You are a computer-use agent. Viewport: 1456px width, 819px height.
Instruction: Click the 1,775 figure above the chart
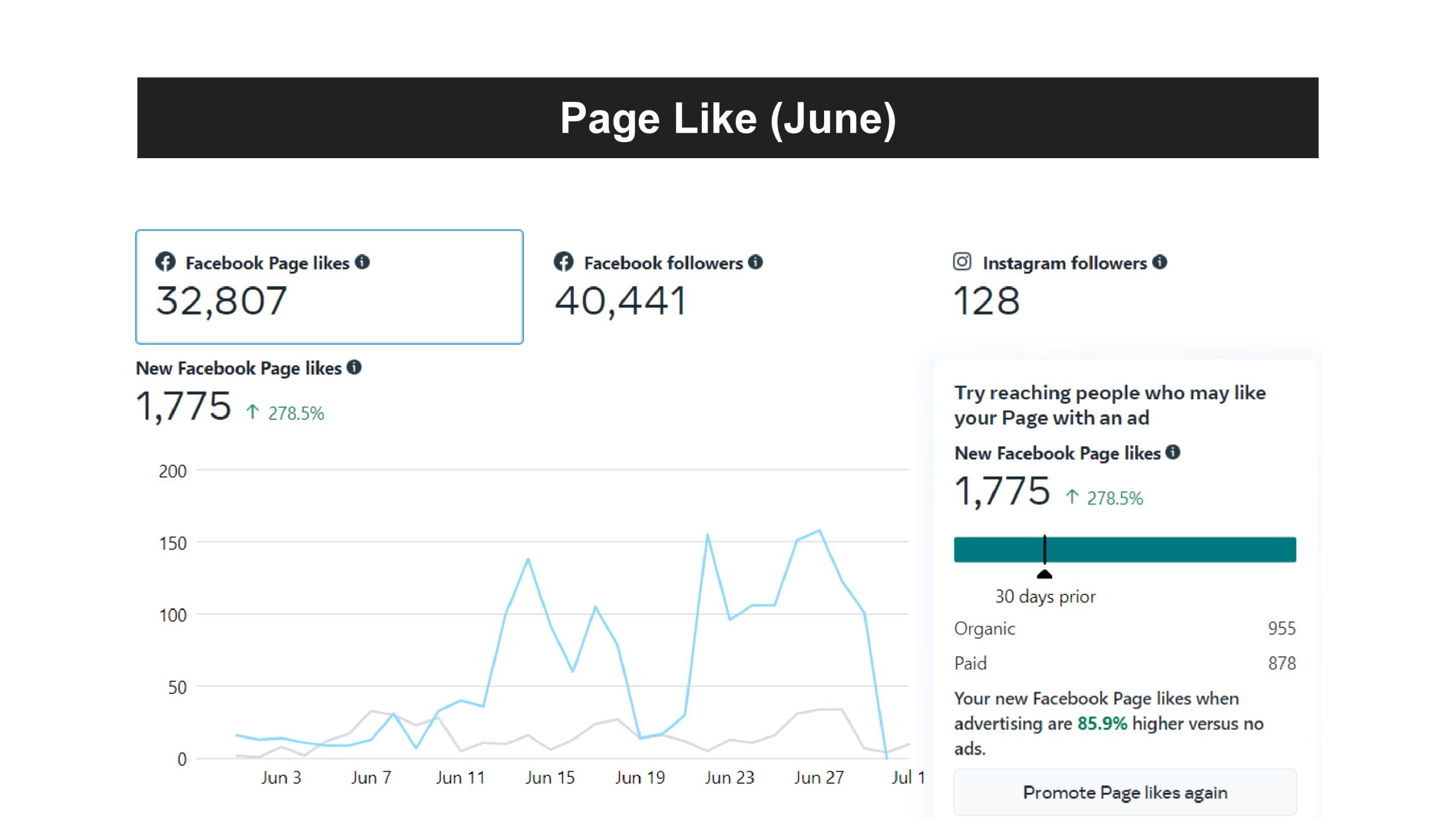183,406
